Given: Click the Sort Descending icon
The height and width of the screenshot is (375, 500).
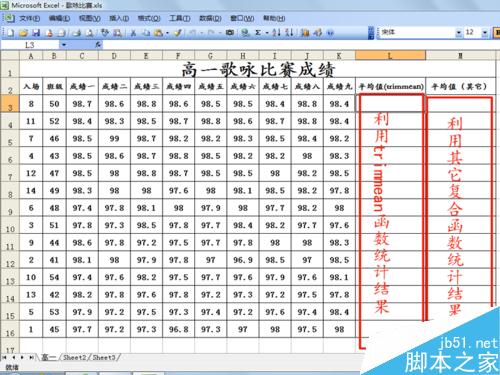Looking at the screenshot, I should pos(289,33).
